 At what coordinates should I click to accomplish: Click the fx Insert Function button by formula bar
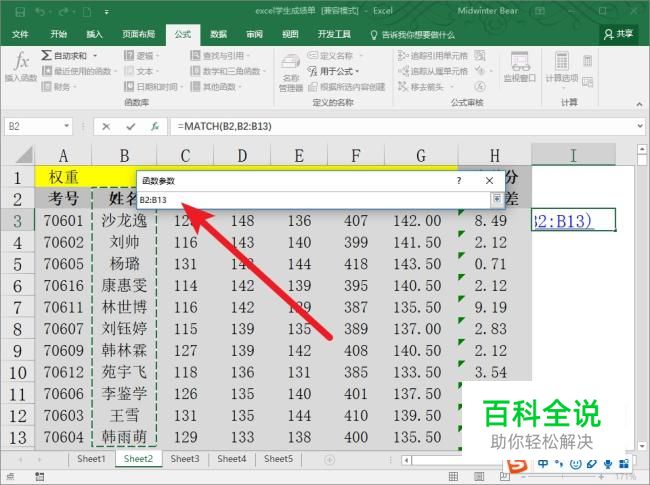155,126
